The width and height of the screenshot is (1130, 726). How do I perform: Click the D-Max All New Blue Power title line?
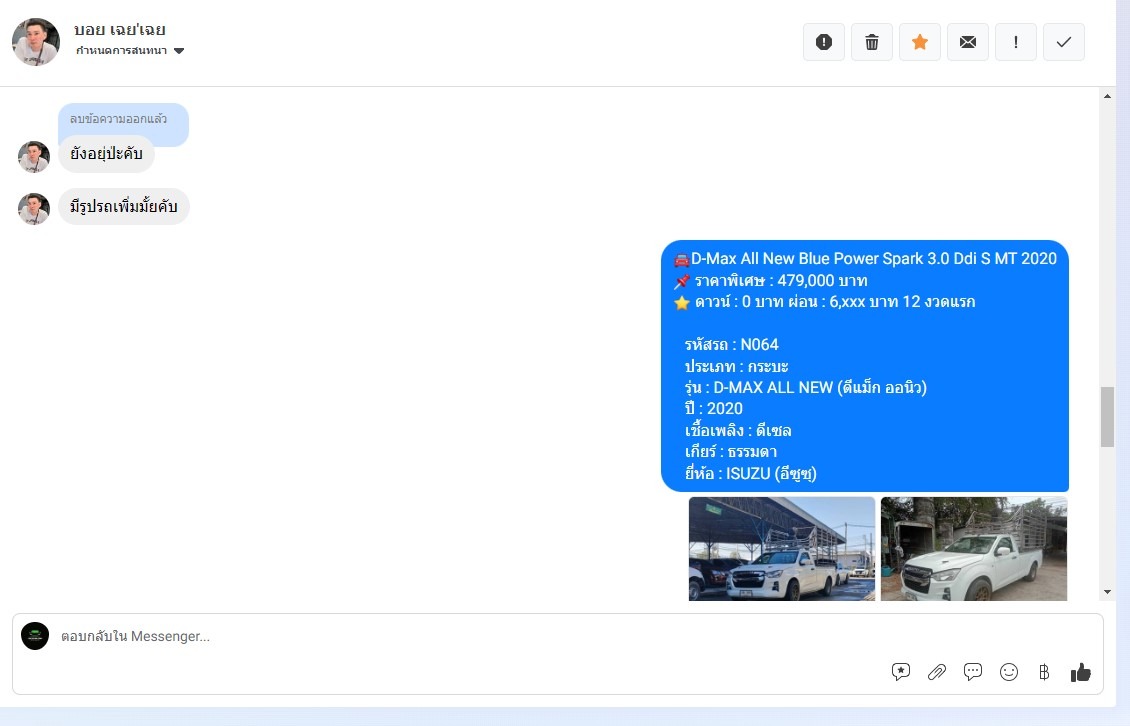[866, 259]
